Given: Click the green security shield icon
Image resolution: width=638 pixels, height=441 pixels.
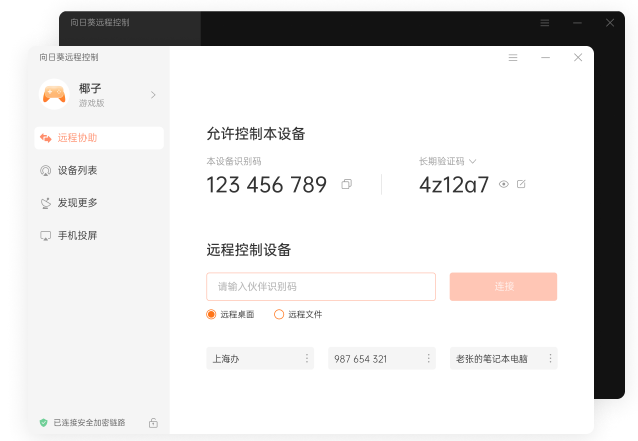Looking at the screenshot, I should pos(44,423).
